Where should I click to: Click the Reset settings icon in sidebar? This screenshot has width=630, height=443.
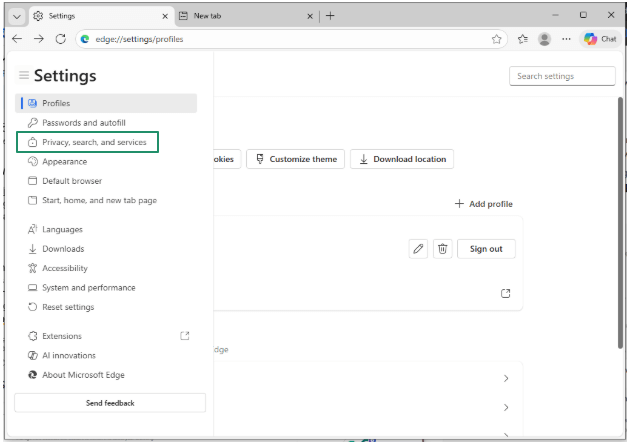click(33, 307)
